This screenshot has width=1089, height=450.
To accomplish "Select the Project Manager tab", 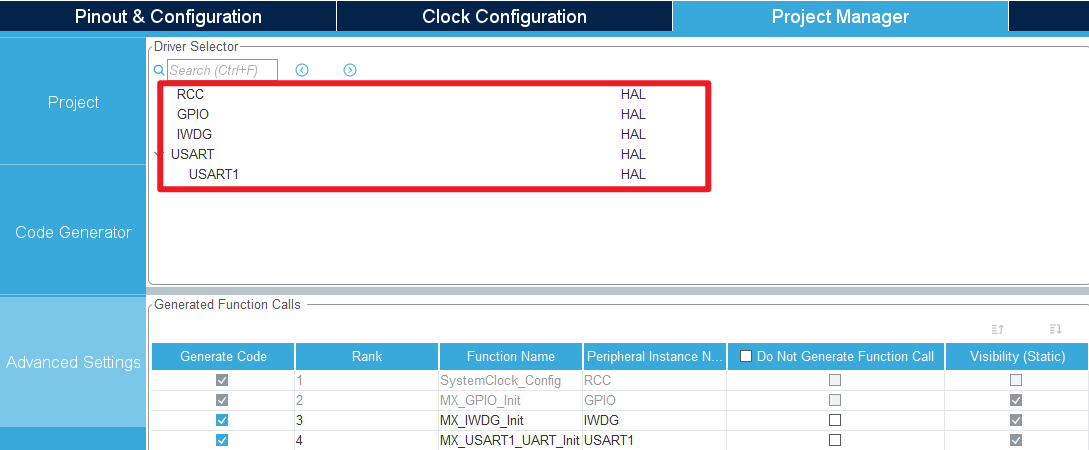I will pos(840,16).
